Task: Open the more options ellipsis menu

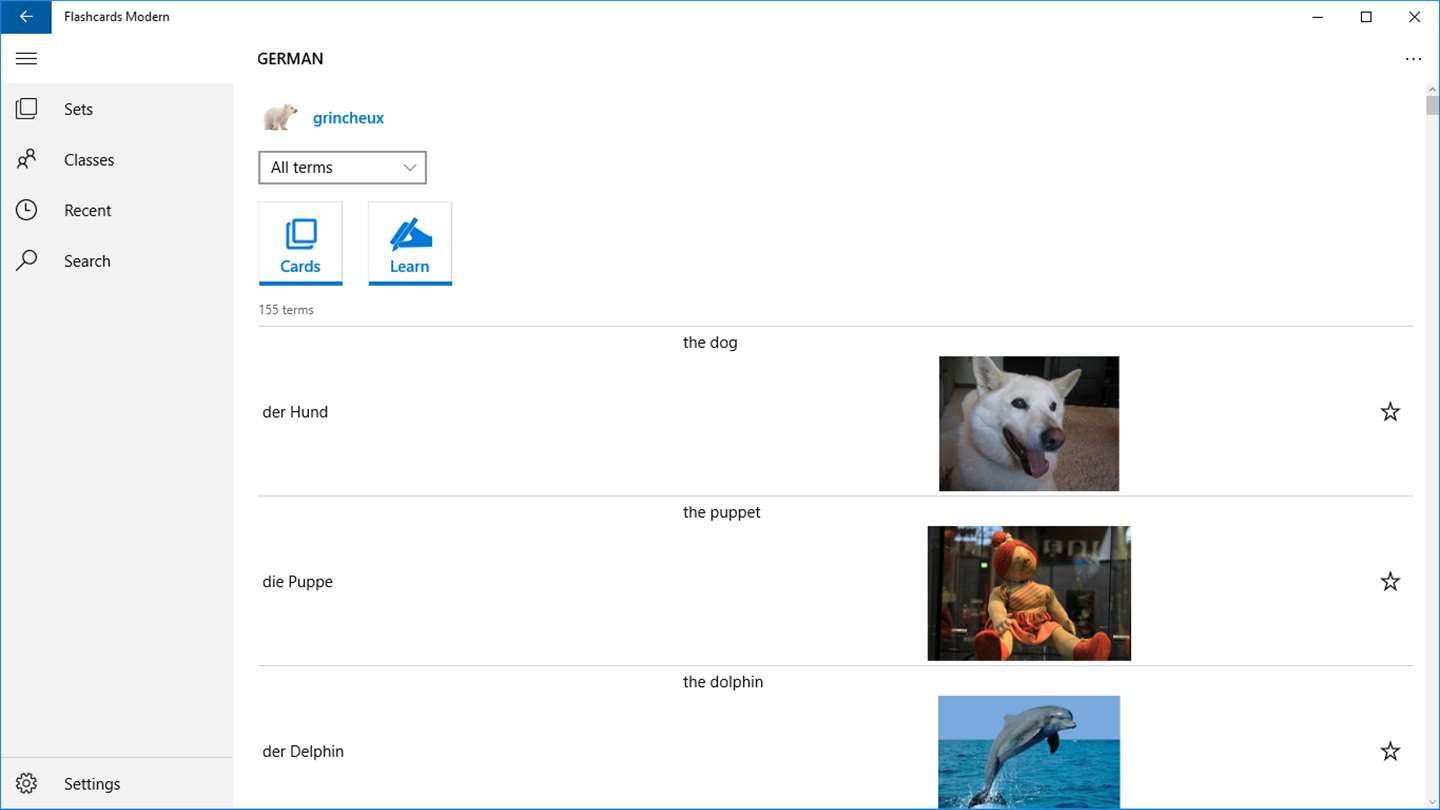Action: point(1413,59)
